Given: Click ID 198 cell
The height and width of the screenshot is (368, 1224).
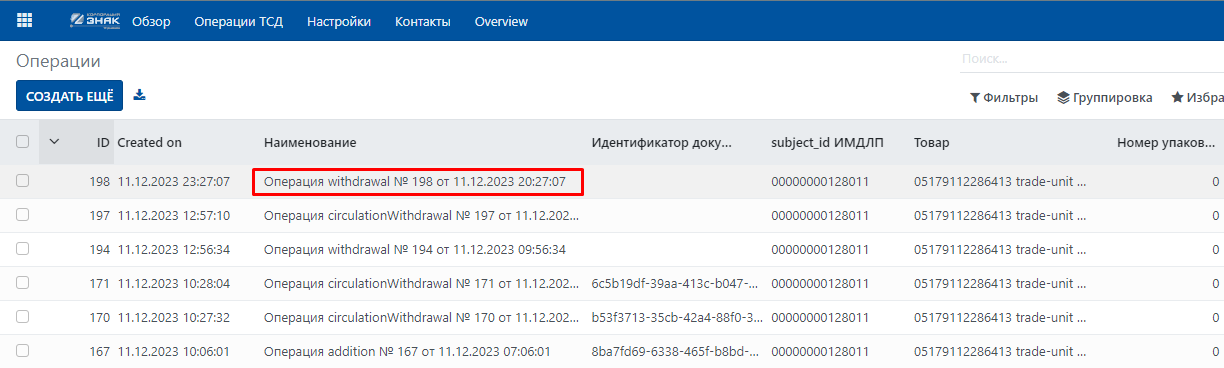Looking at the screenshot, I should tap(99, 182).
